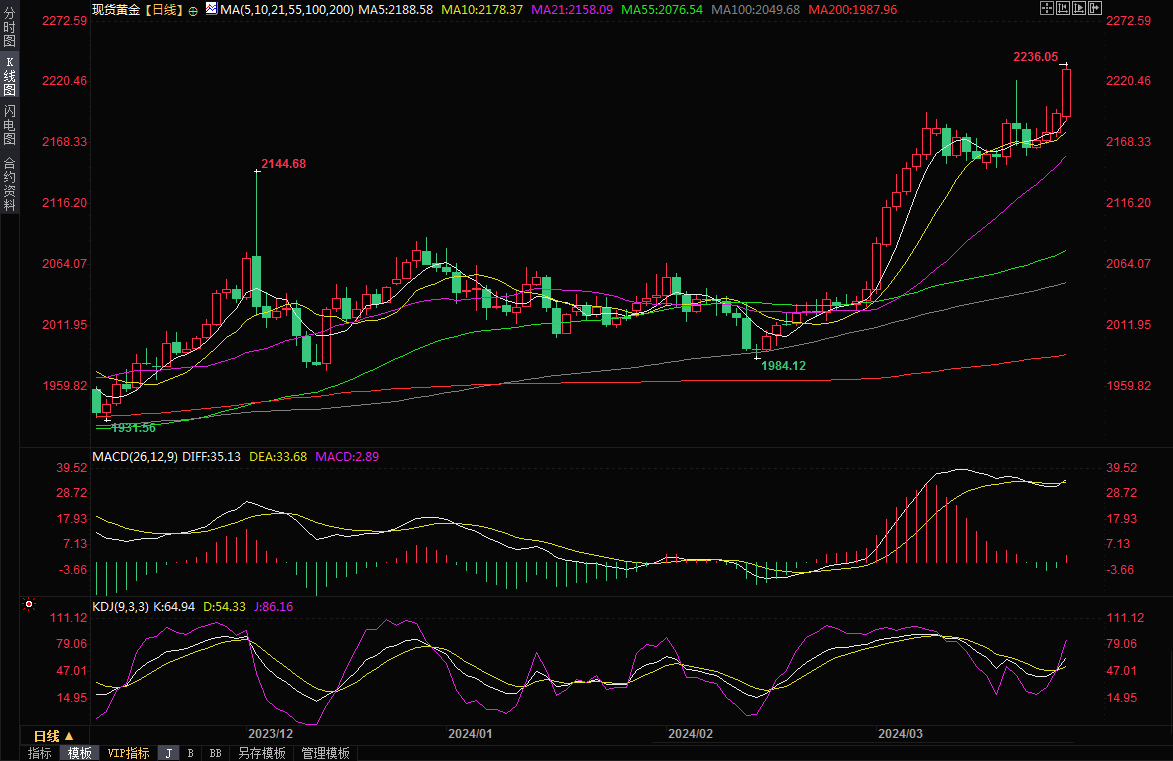Click the 另存模板 button
This screenshot has height=761, width=1173.
point(262,753)
